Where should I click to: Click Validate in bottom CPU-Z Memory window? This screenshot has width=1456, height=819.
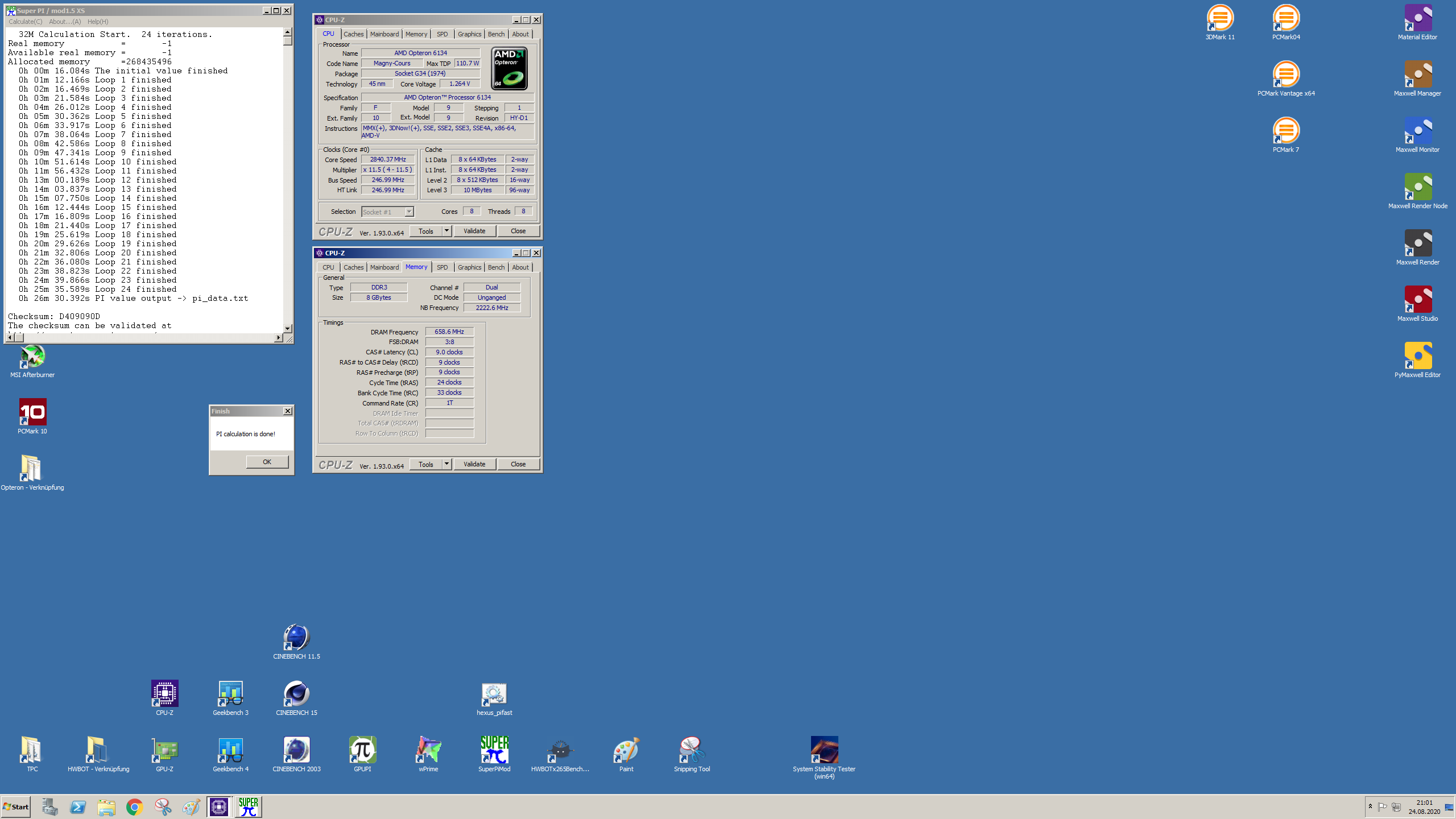tap(474, 464)
